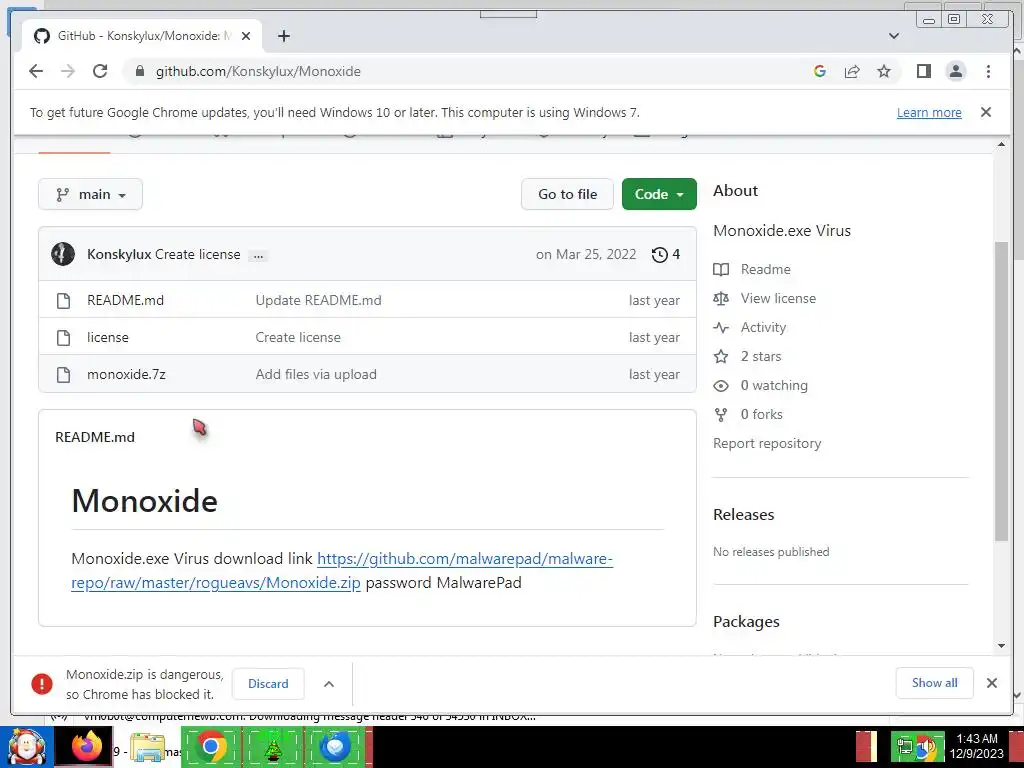Expand the download item options chevron
1024x768 pixels.
(328, 684)
